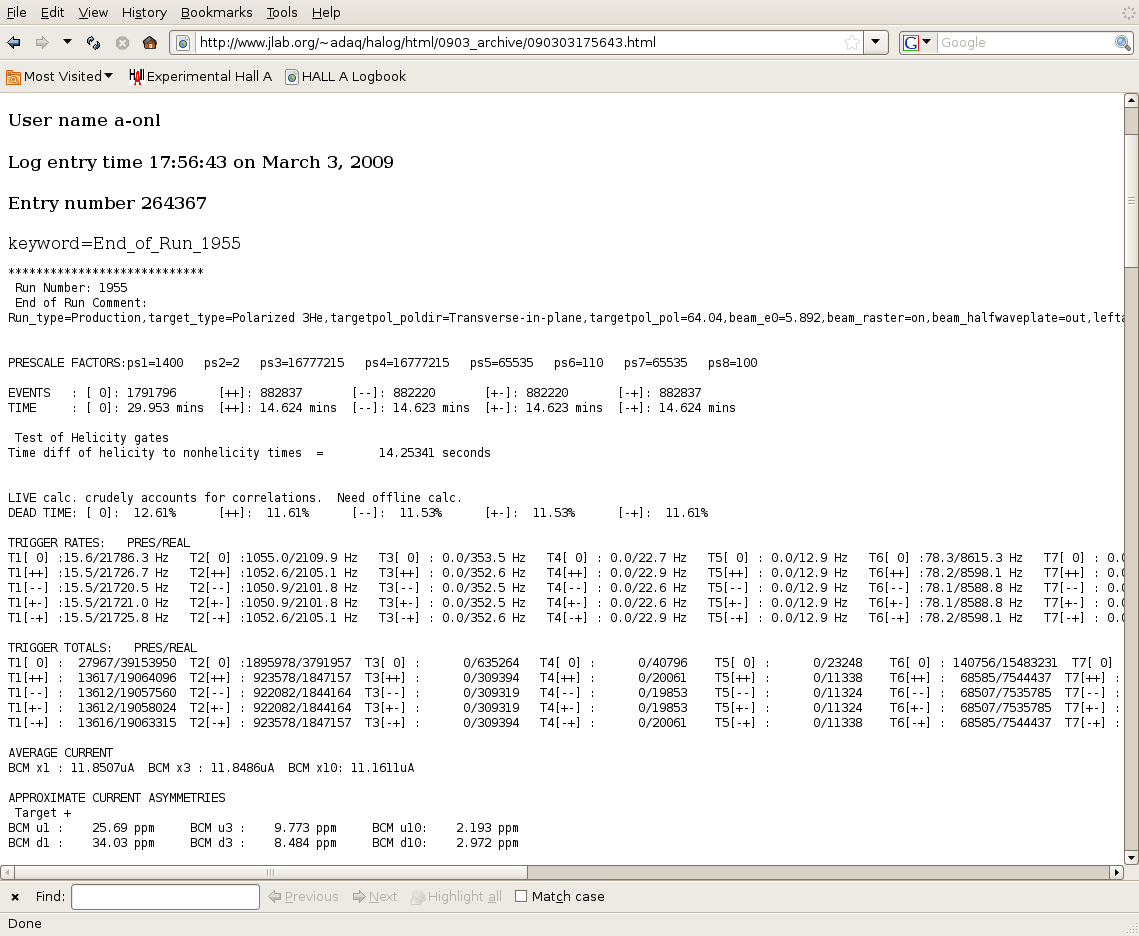The height and width of the screenshot is (936, 1139).
Task: Click the horizontal scrollbar left arrow
Action: pyautogui.click(x=7, y=872)
